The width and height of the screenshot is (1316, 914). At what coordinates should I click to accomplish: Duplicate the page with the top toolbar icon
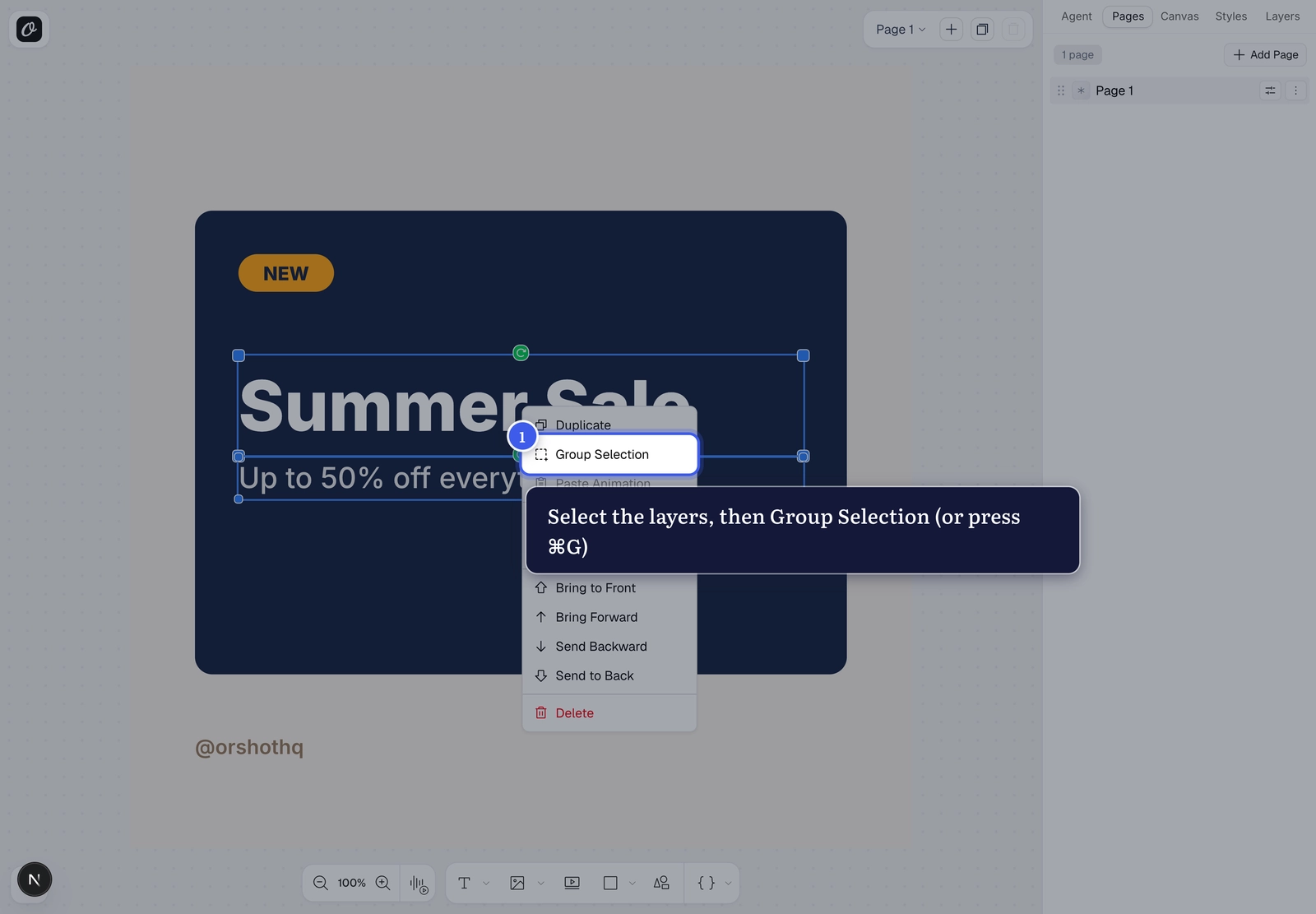982,30
